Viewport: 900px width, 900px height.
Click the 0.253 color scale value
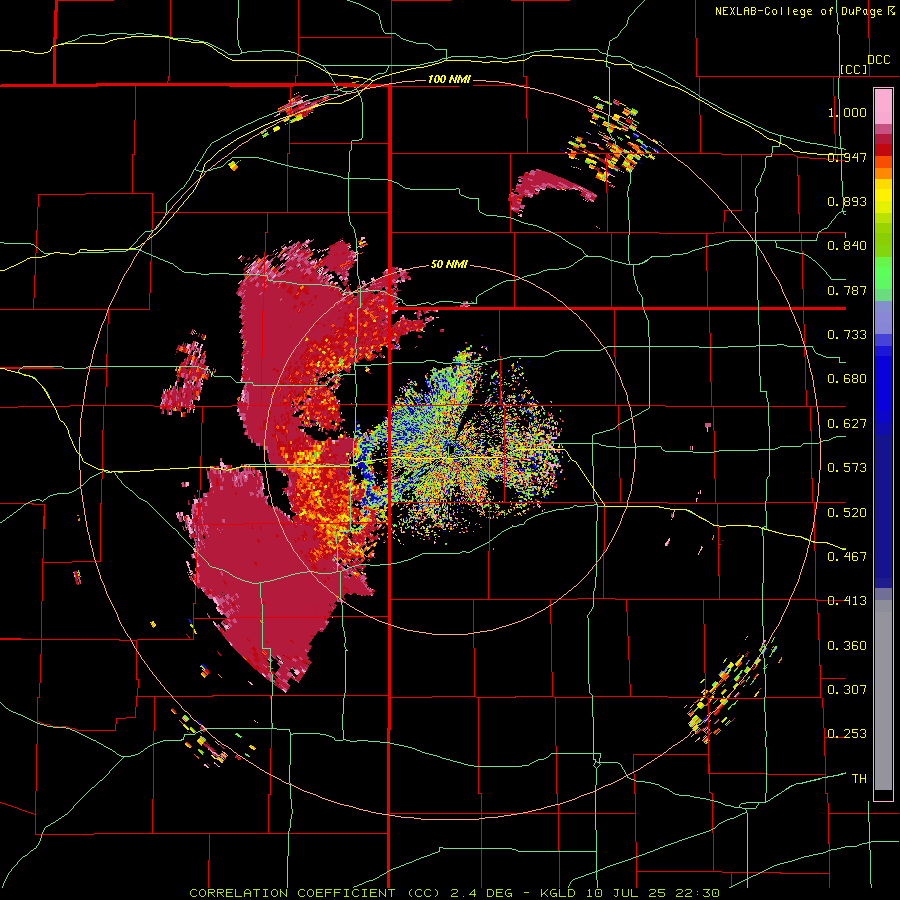click(x=847, y=734)
